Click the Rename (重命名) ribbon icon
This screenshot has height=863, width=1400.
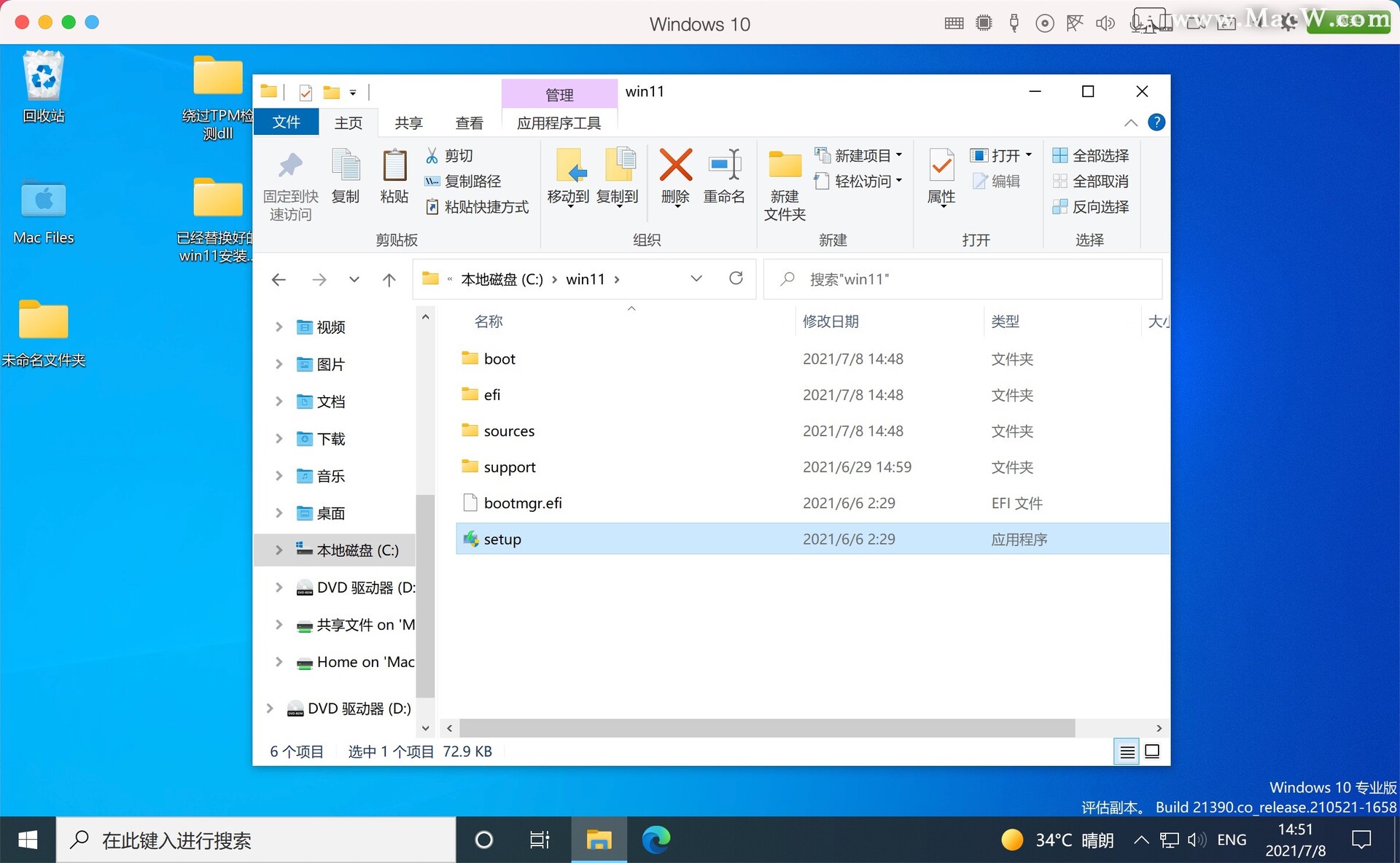tap(724, 165)
